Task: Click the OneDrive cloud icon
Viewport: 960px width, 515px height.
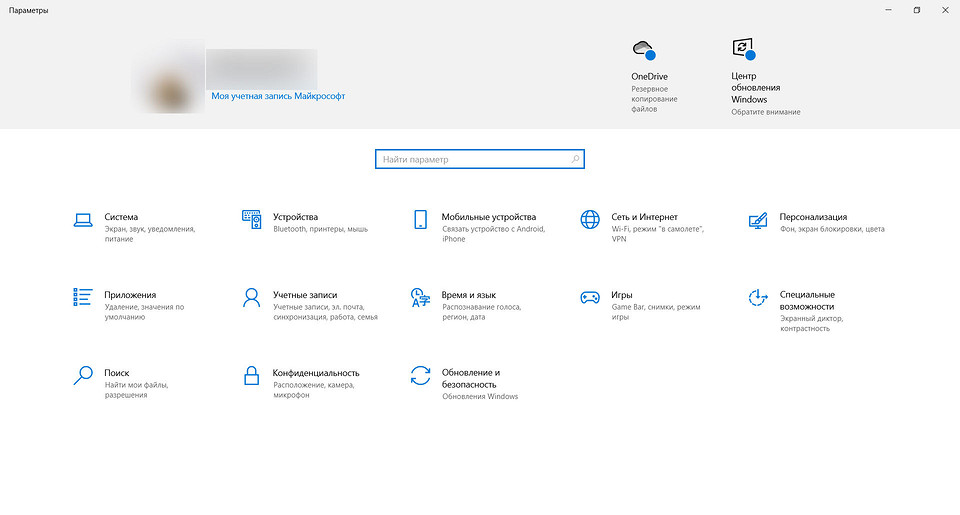Action: pyautogui.click(x=644, y=50)
